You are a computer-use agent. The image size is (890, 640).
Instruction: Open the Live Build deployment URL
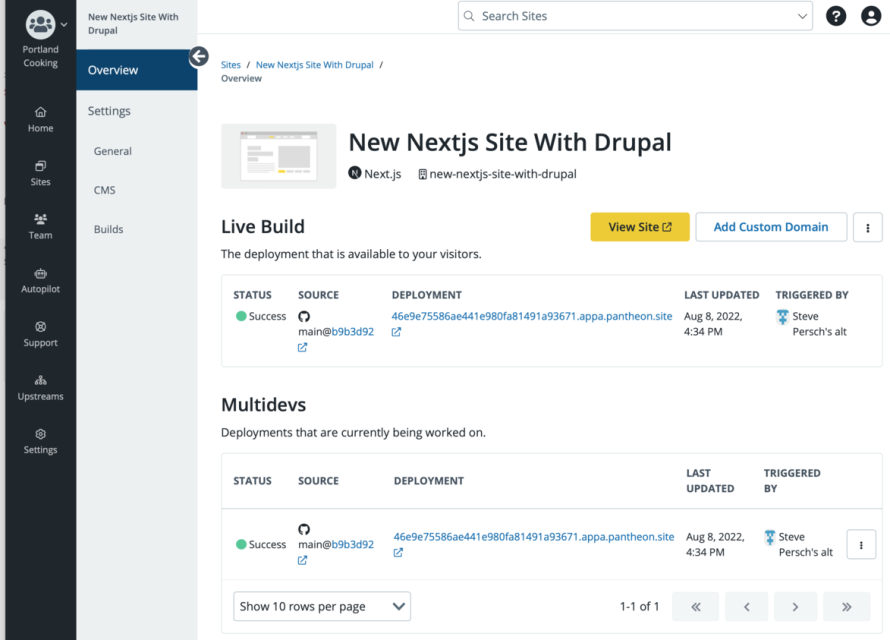pyautogui.click(x=531, y=316)
